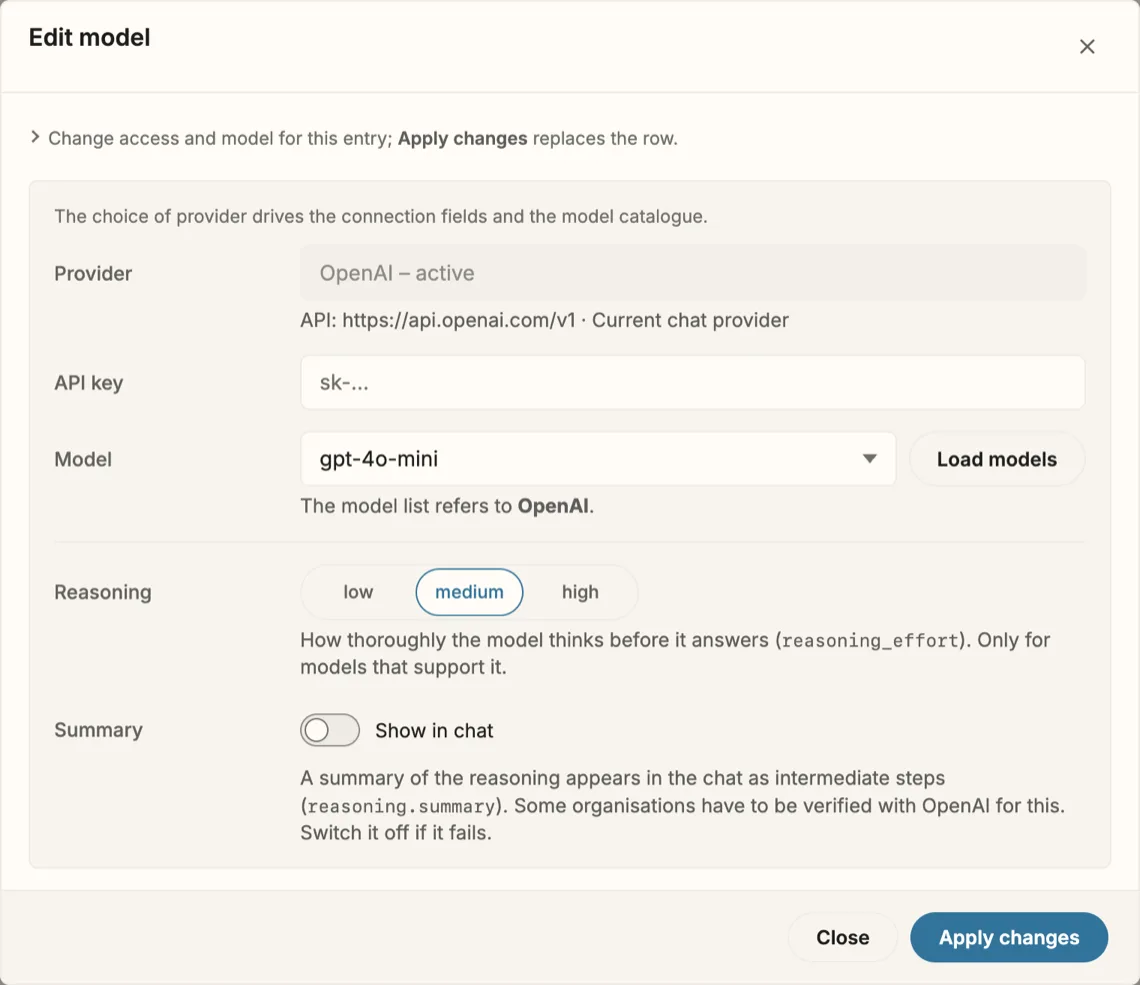This screenshot has width=1140, height=985.
Task: Click the Summary label
Action: (98, 730)
